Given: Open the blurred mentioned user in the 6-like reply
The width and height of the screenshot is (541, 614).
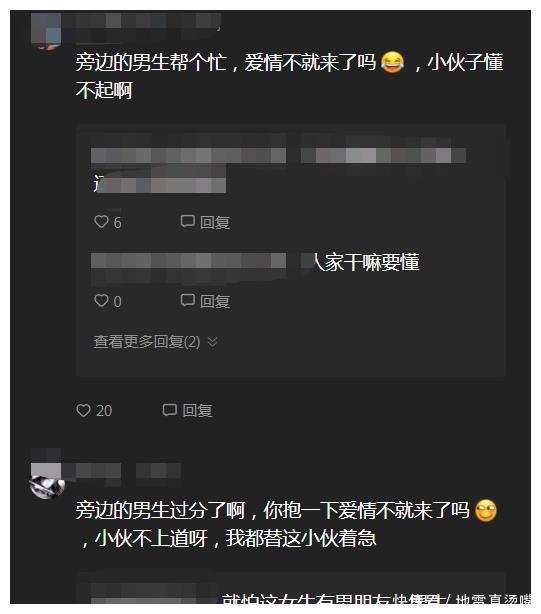Looking at the screenshot, I should 383,155.
